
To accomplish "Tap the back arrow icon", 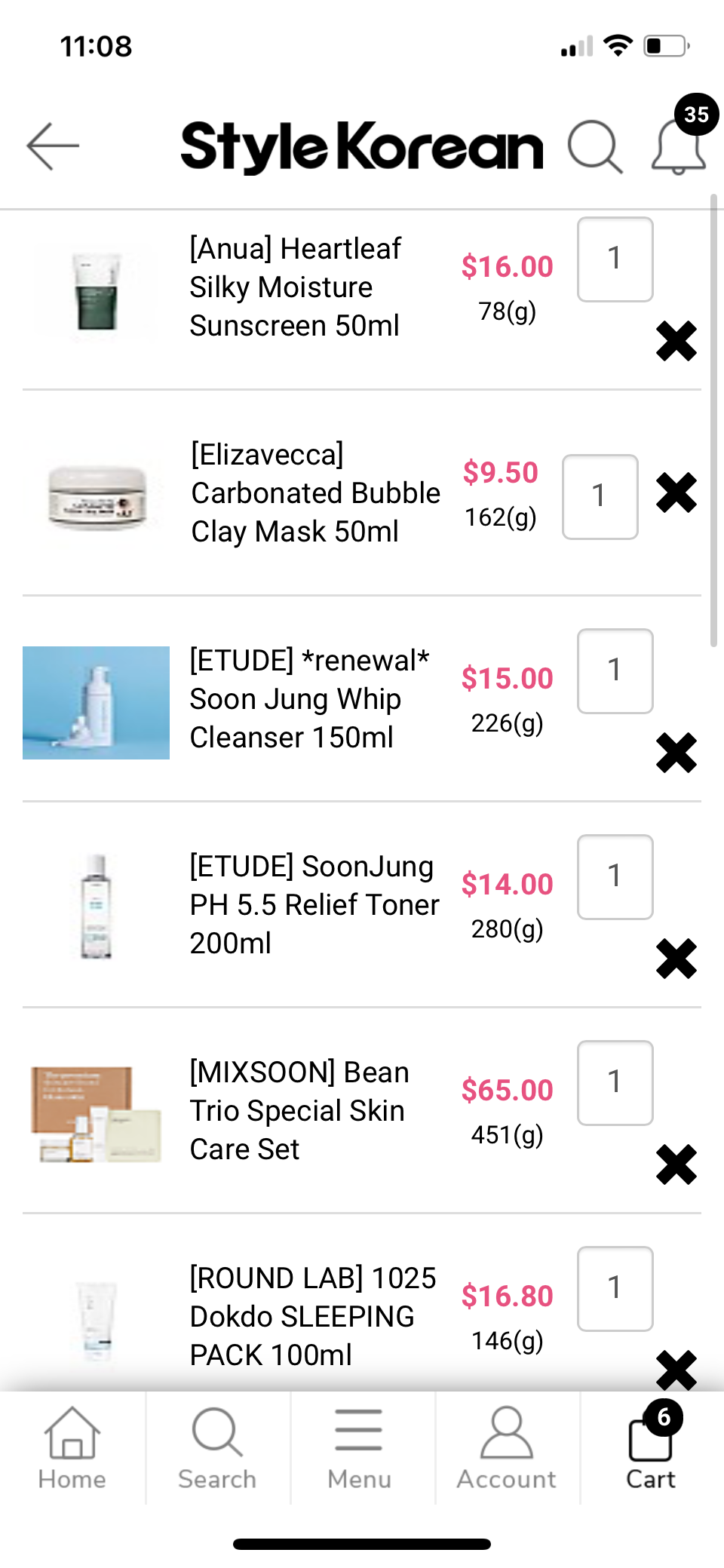I will pos(53,146).
